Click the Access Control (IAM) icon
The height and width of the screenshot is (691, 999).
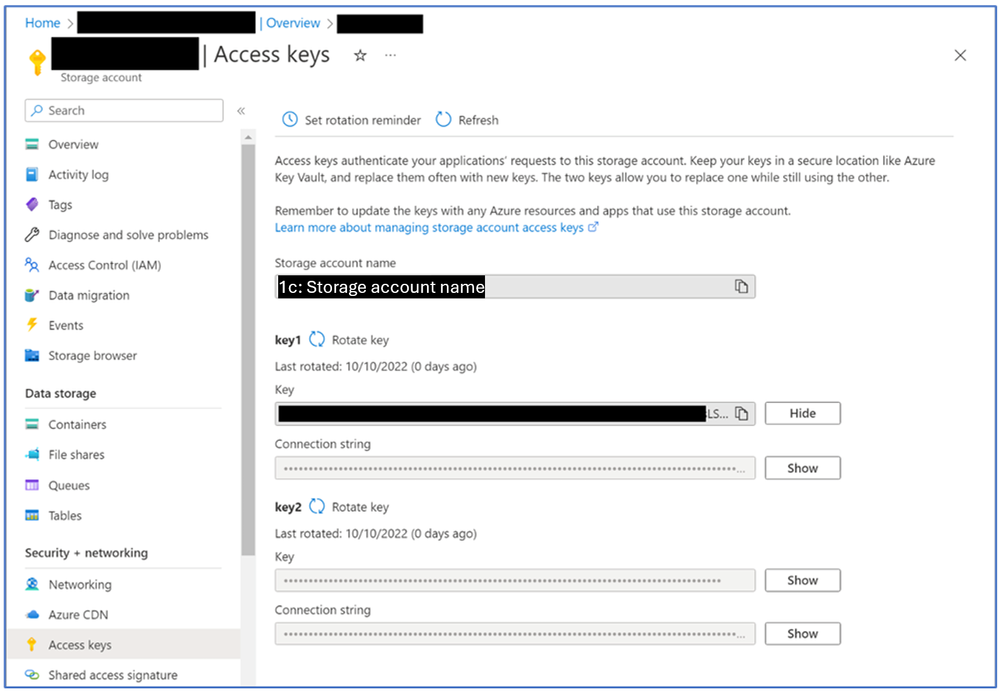click(32, 265)
